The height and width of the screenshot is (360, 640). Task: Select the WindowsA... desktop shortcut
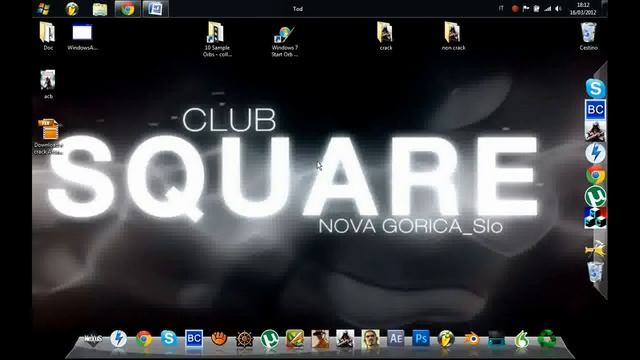(x=82, y=37)
